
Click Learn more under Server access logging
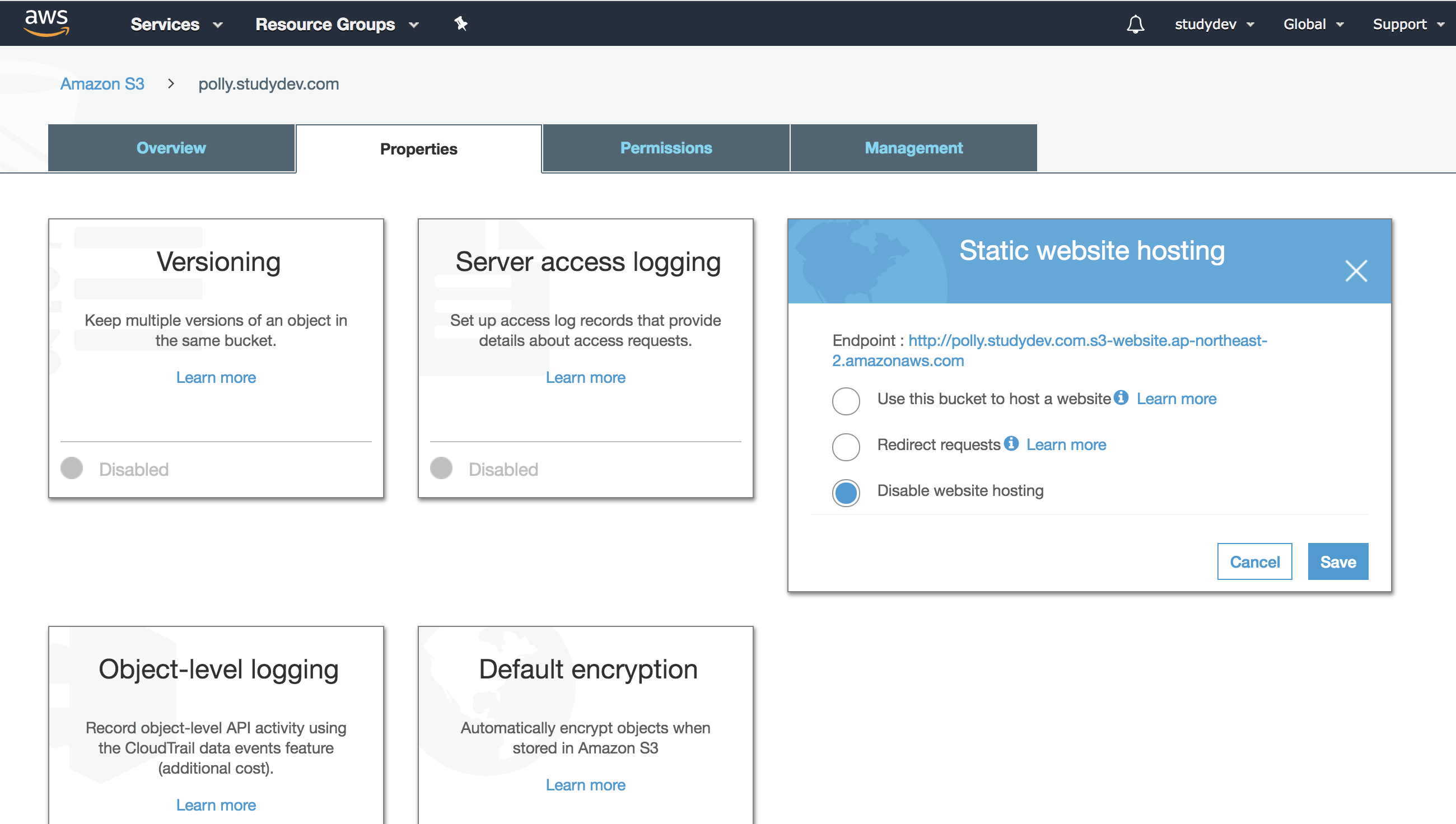click(x=585, y=377)
